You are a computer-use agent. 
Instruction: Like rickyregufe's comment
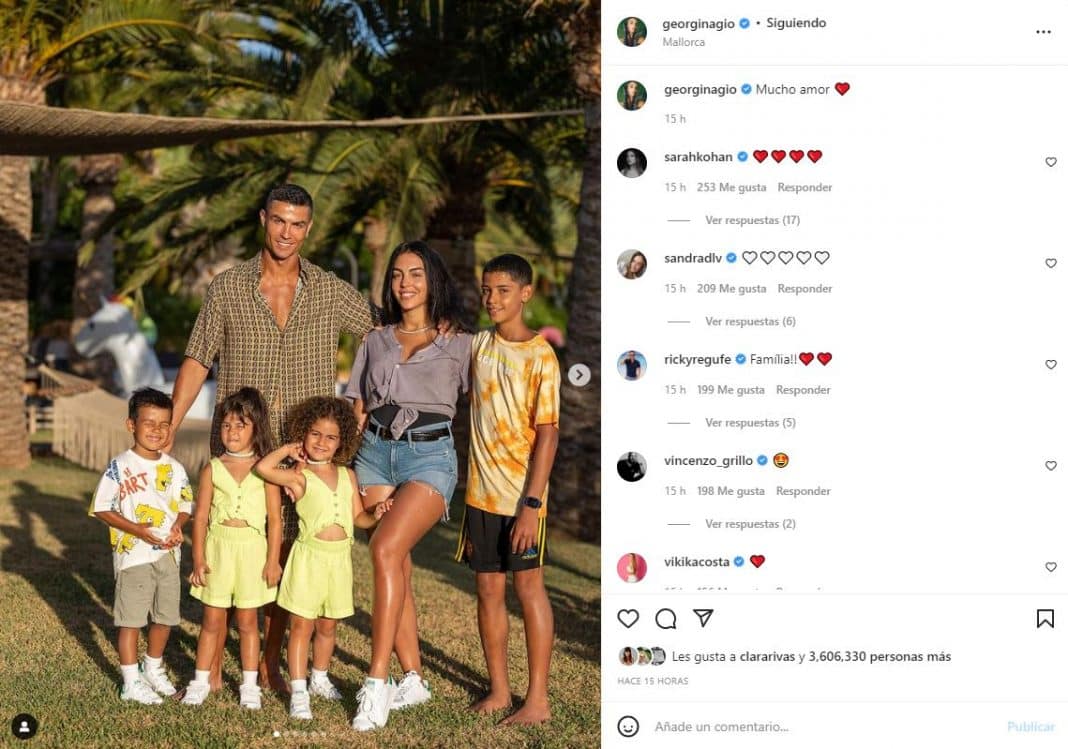tap(1051, 364)
